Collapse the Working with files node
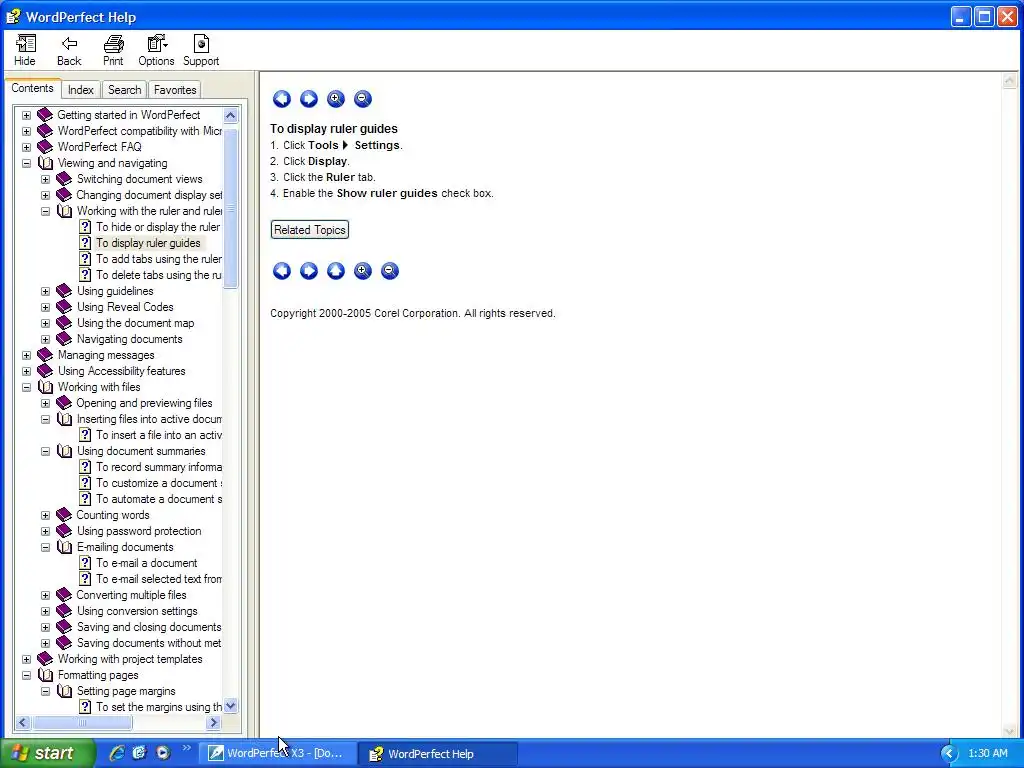 [26, 387]
